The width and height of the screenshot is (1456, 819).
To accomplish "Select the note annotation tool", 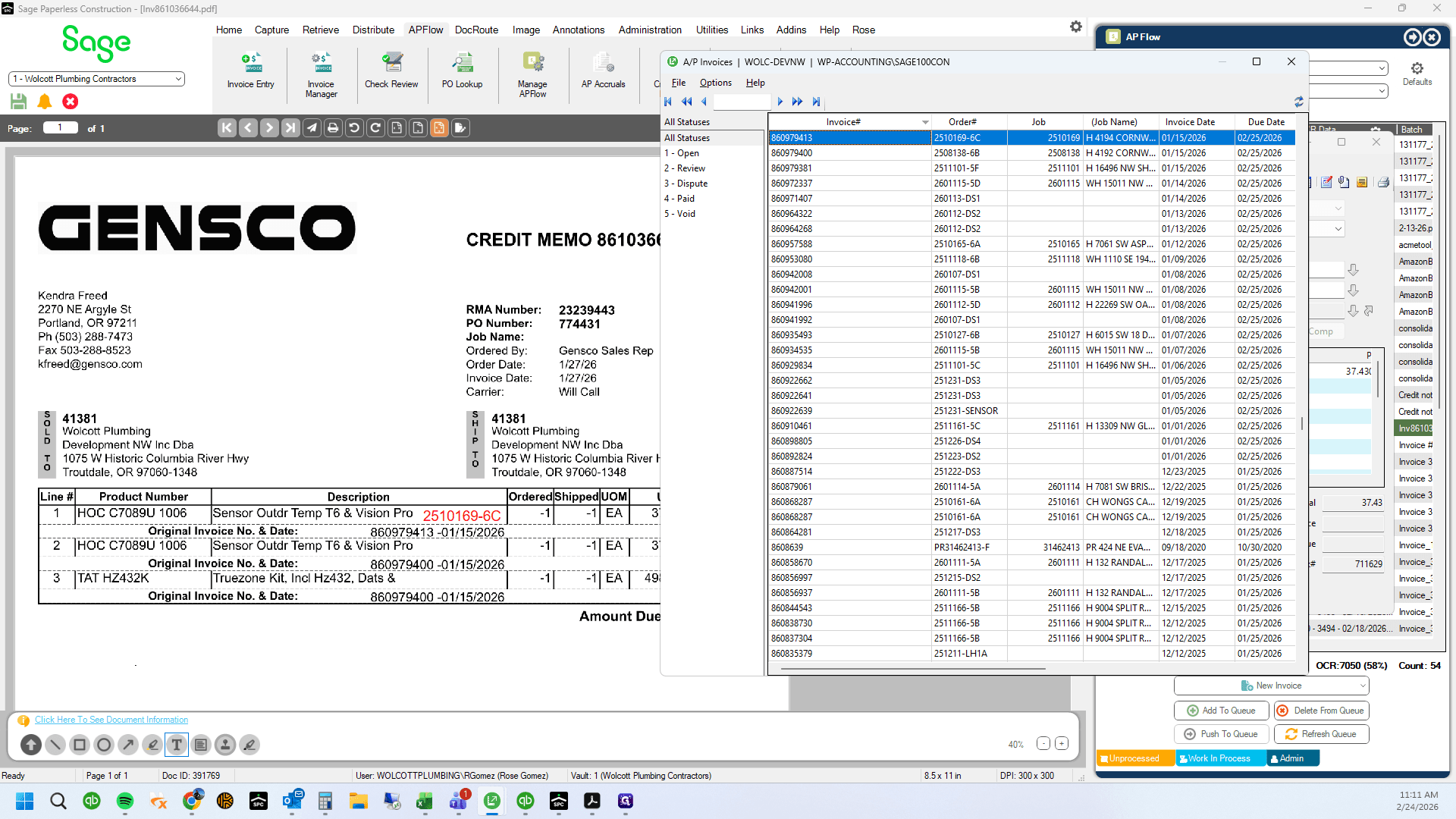I will coord(201,745).
